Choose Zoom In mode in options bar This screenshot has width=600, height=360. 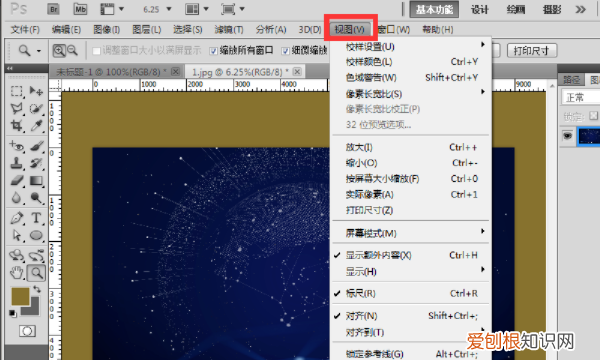tap(59, 50)
